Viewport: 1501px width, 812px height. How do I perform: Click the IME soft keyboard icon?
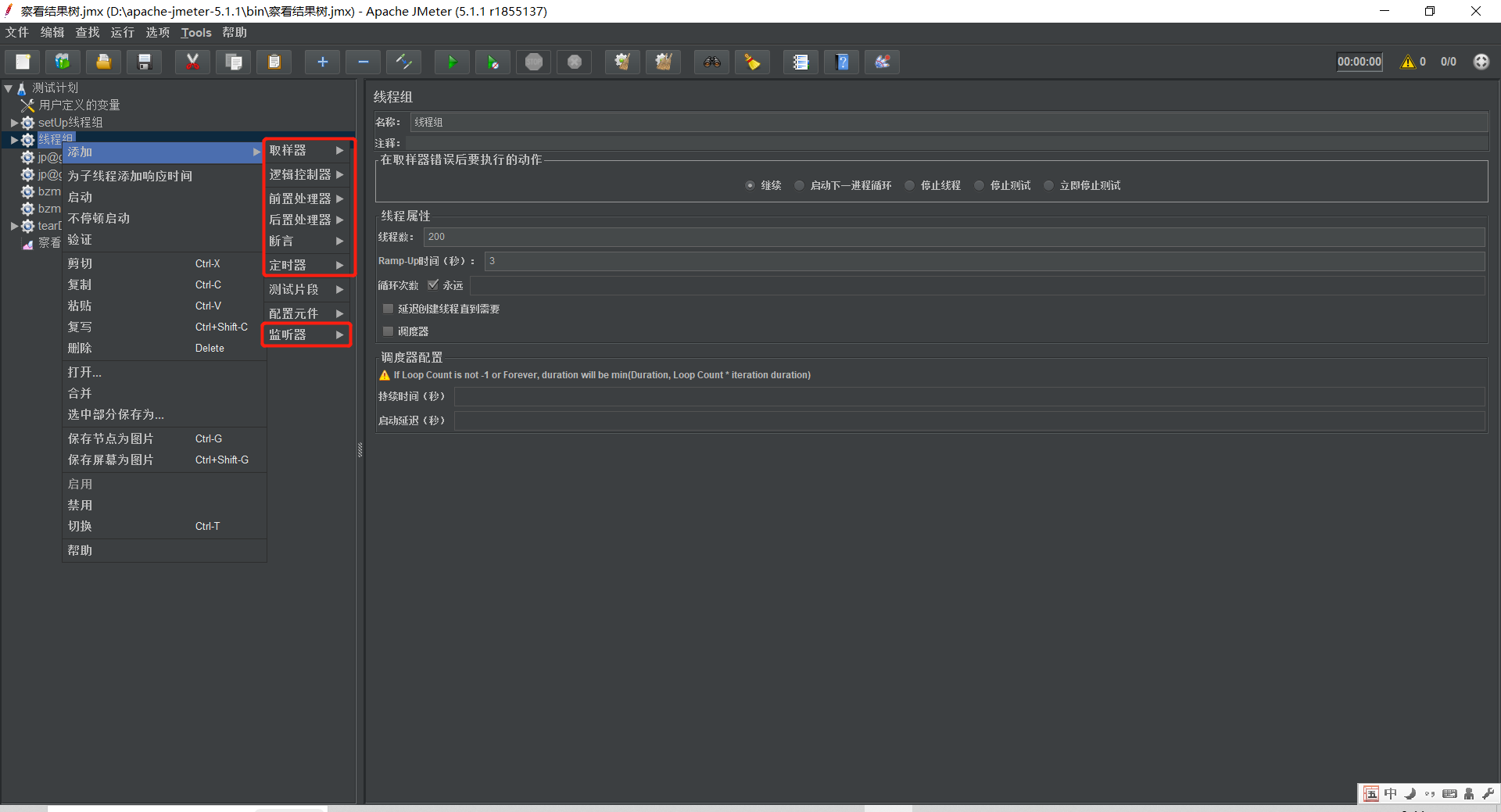click(x=1449, y=794)
